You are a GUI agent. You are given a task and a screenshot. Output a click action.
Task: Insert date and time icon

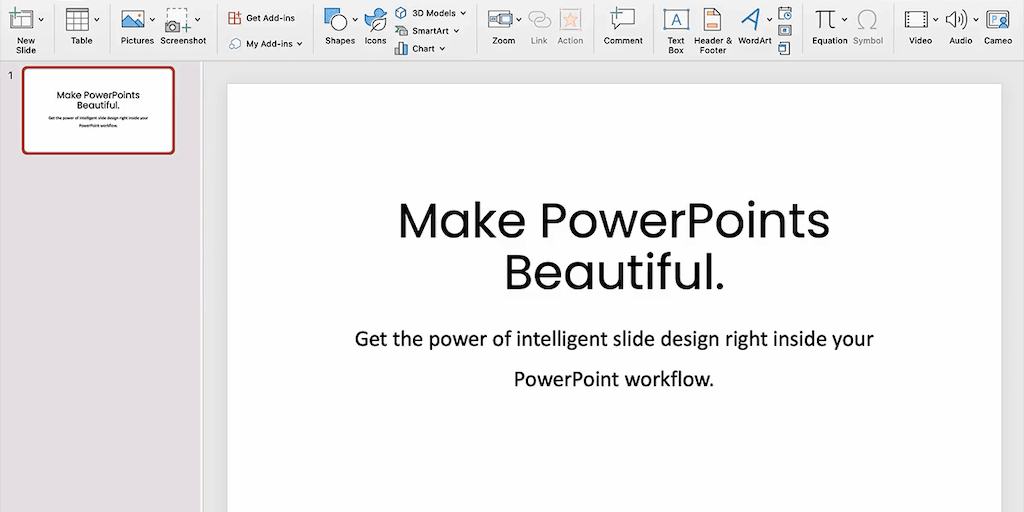pyautogui.click(x=785, y=13)
